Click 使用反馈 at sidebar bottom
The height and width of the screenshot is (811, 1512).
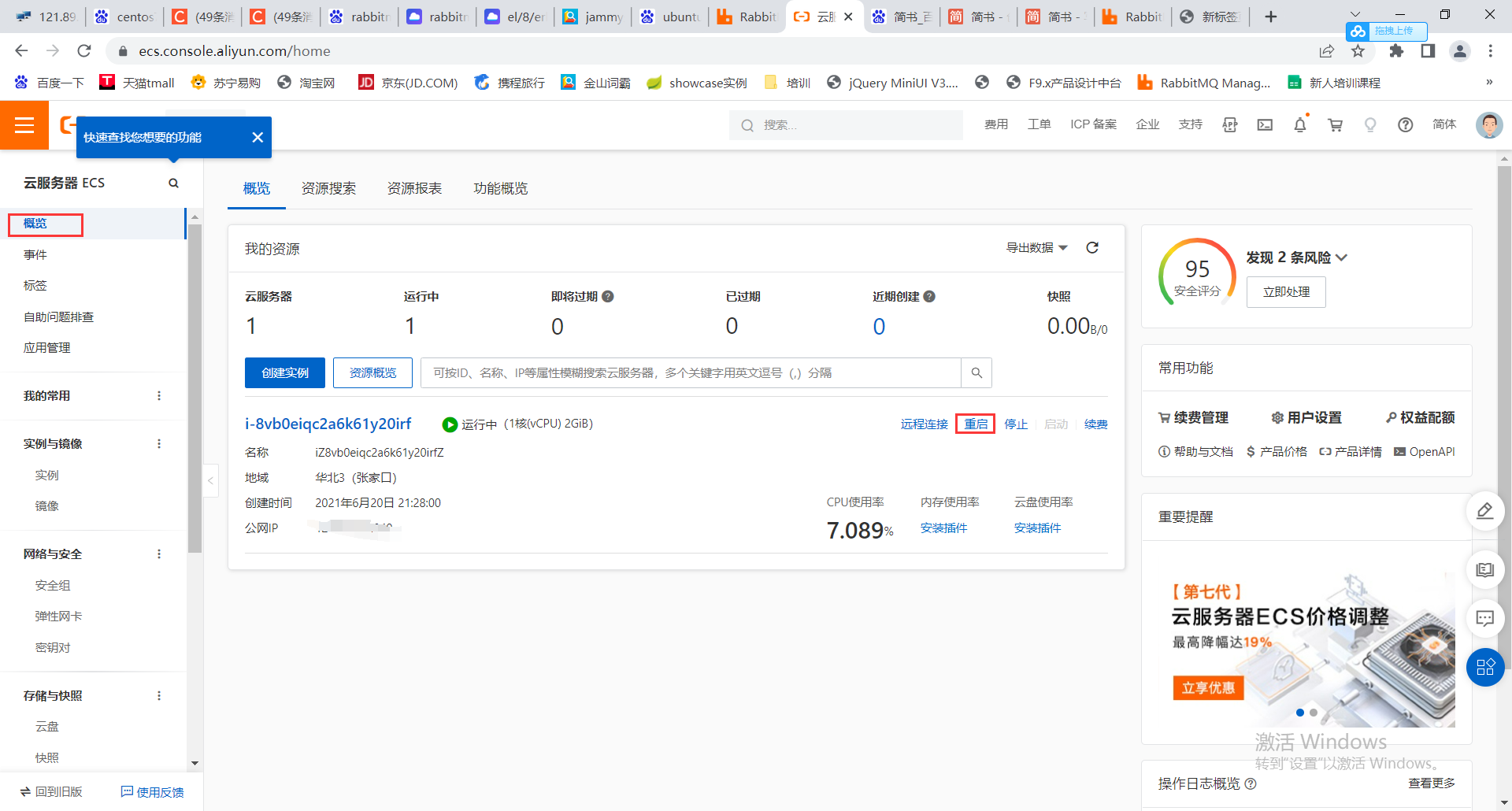[x=153, y=792]
